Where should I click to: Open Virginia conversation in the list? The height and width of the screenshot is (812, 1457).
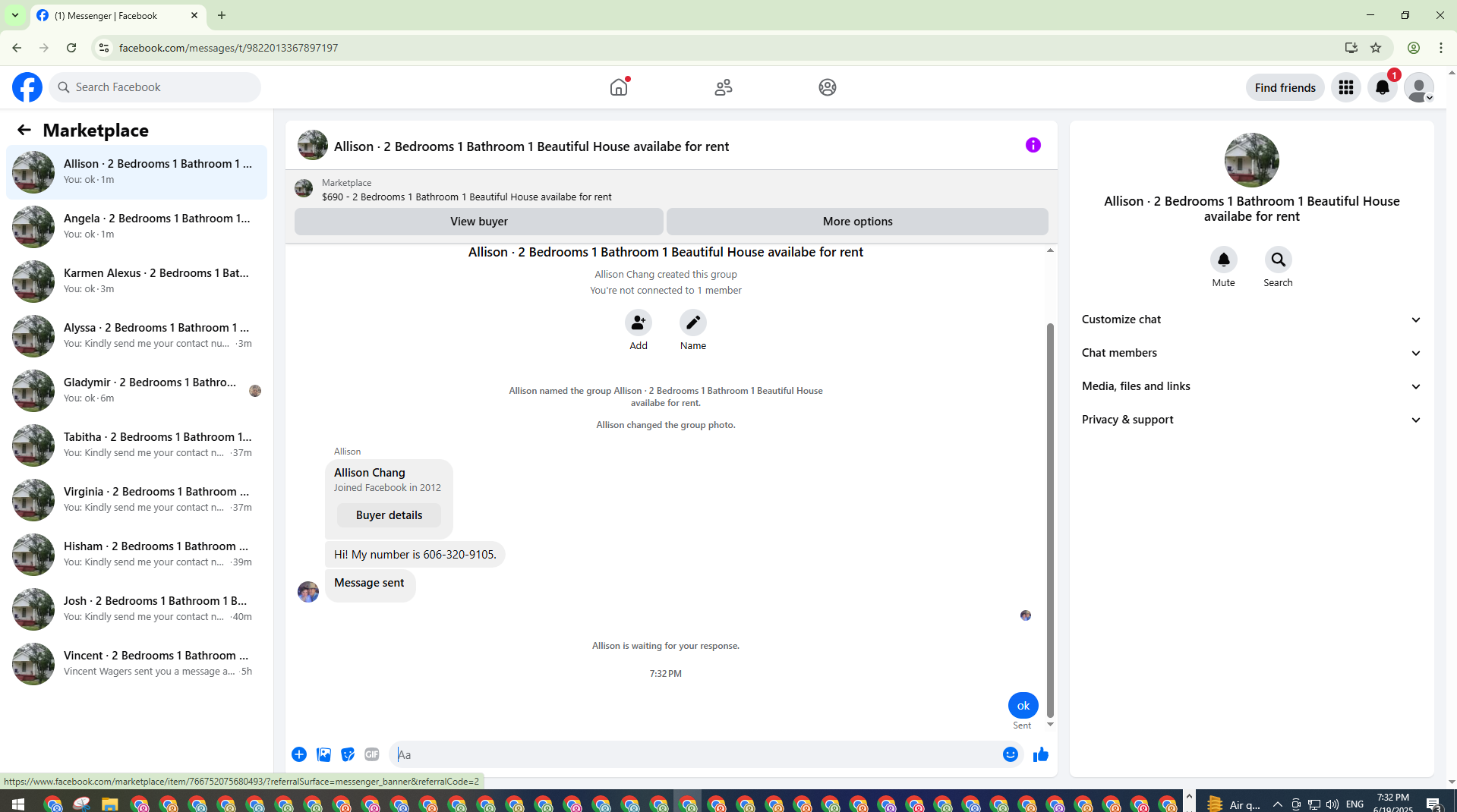[137, 500]
